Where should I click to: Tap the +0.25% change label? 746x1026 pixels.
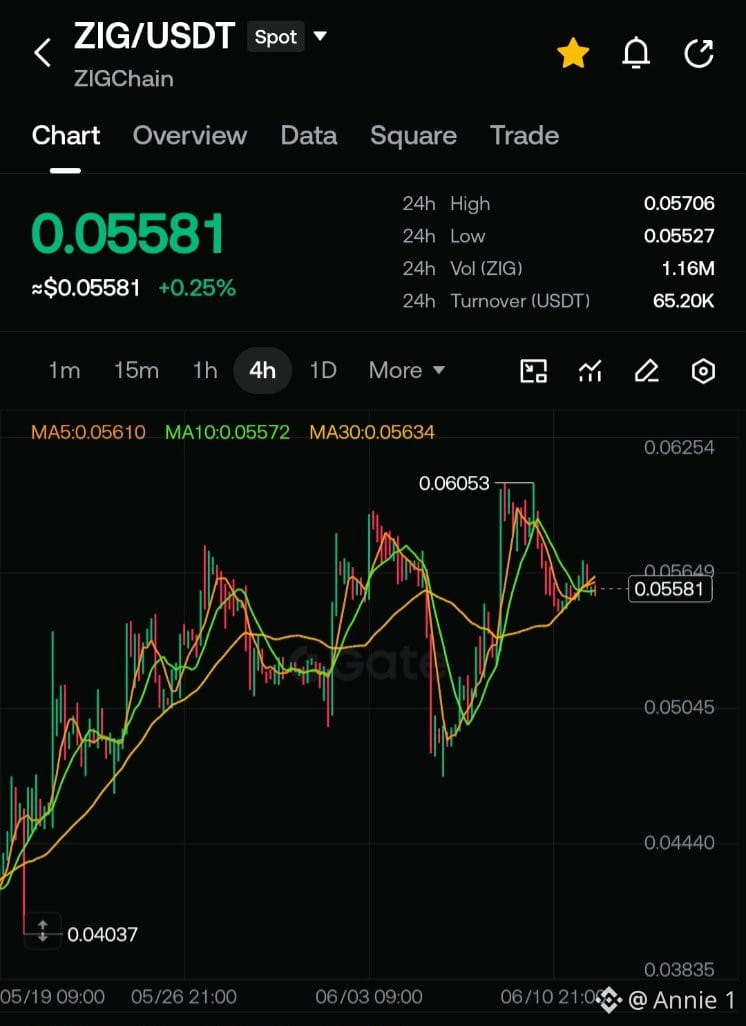tap(197, 288)
